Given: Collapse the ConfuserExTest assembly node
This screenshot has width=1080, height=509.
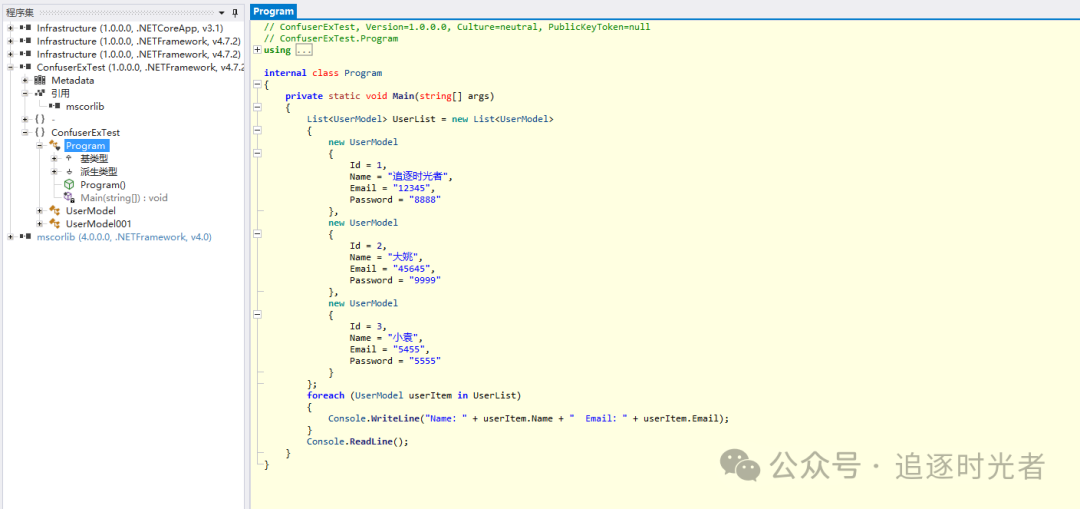Looking at the screenshot, I should [10, 67].
